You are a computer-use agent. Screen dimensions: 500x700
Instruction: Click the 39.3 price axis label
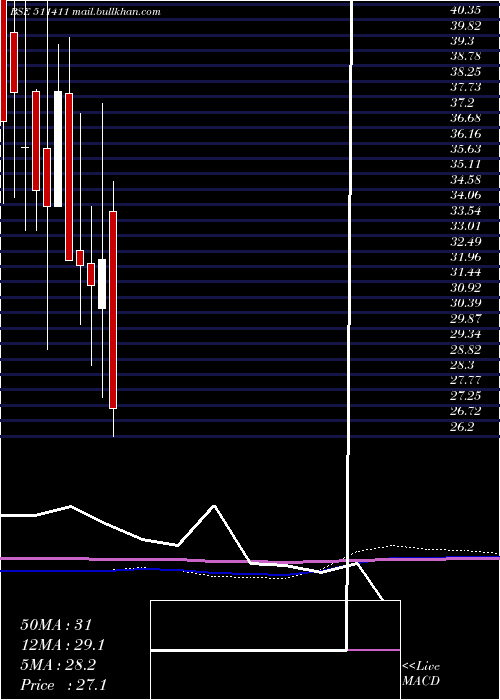462,41
